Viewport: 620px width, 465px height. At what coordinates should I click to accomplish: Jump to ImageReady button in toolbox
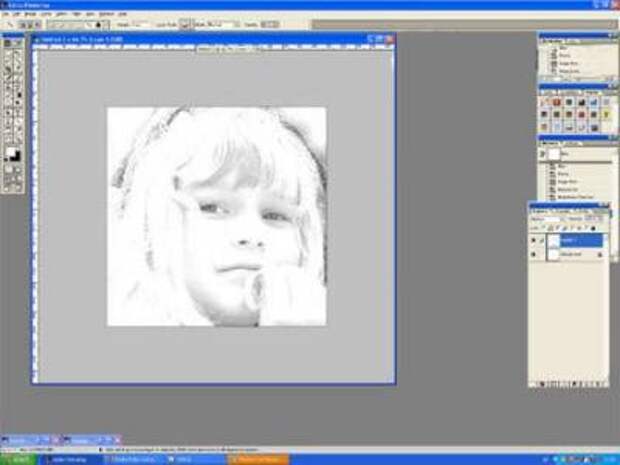click(x=13, y=187)
